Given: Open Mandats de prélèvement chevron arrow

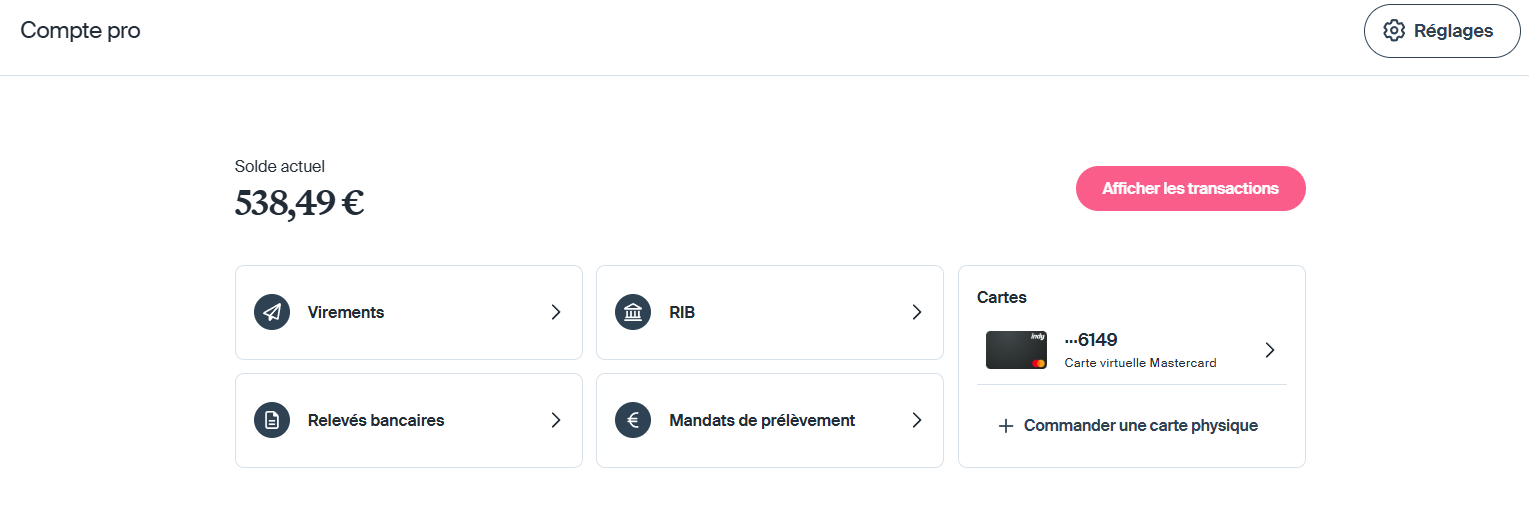Looking at the screenshot, I should tap(917, 420).
